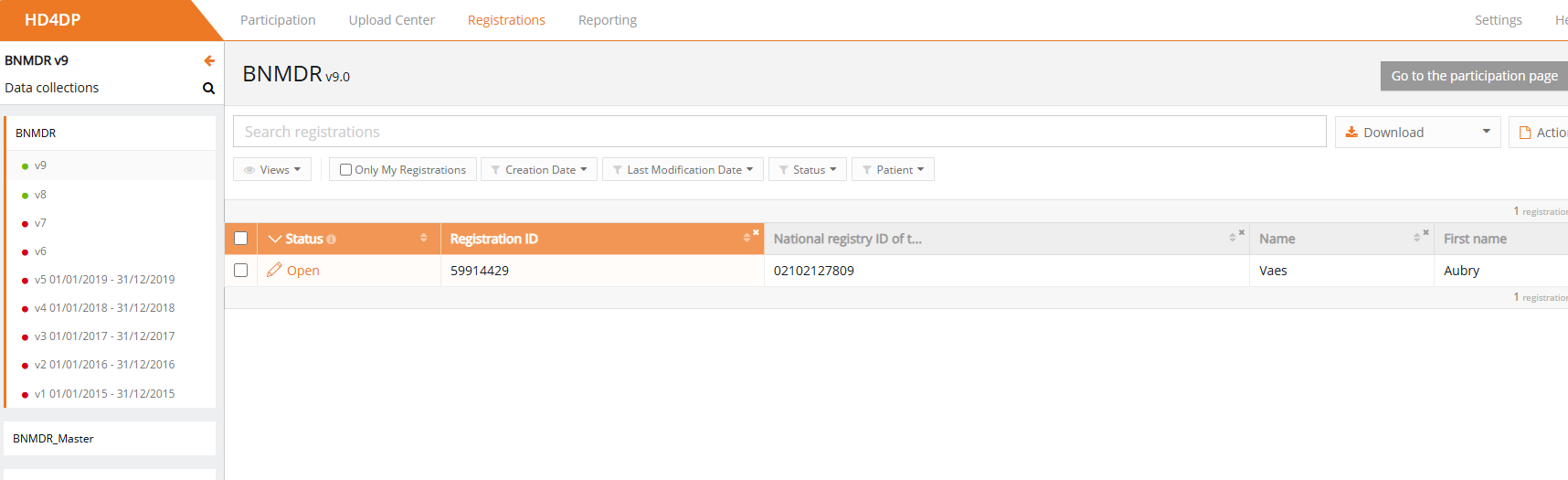This screenshot has width=1568, height=480.
Task: Open the Last Modification Date filter
Action: [x=683, y=170]
